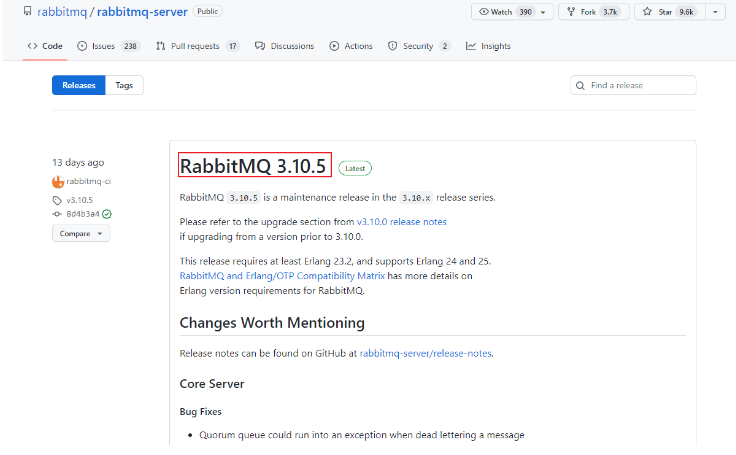Select the Releases button
This screenshot has height=455, width=736.
coord(79,85)
